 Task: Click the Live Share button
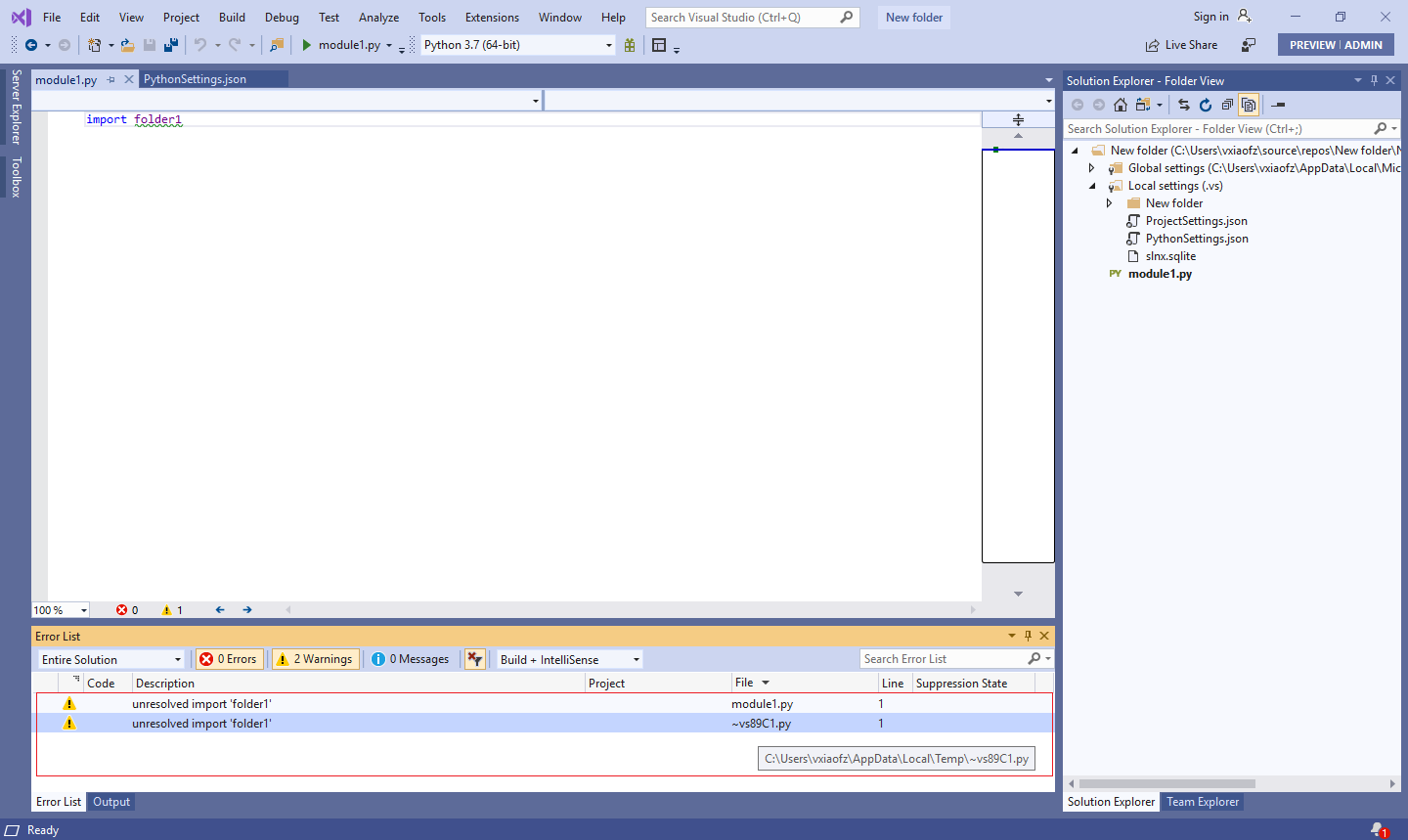point(1181,44)
